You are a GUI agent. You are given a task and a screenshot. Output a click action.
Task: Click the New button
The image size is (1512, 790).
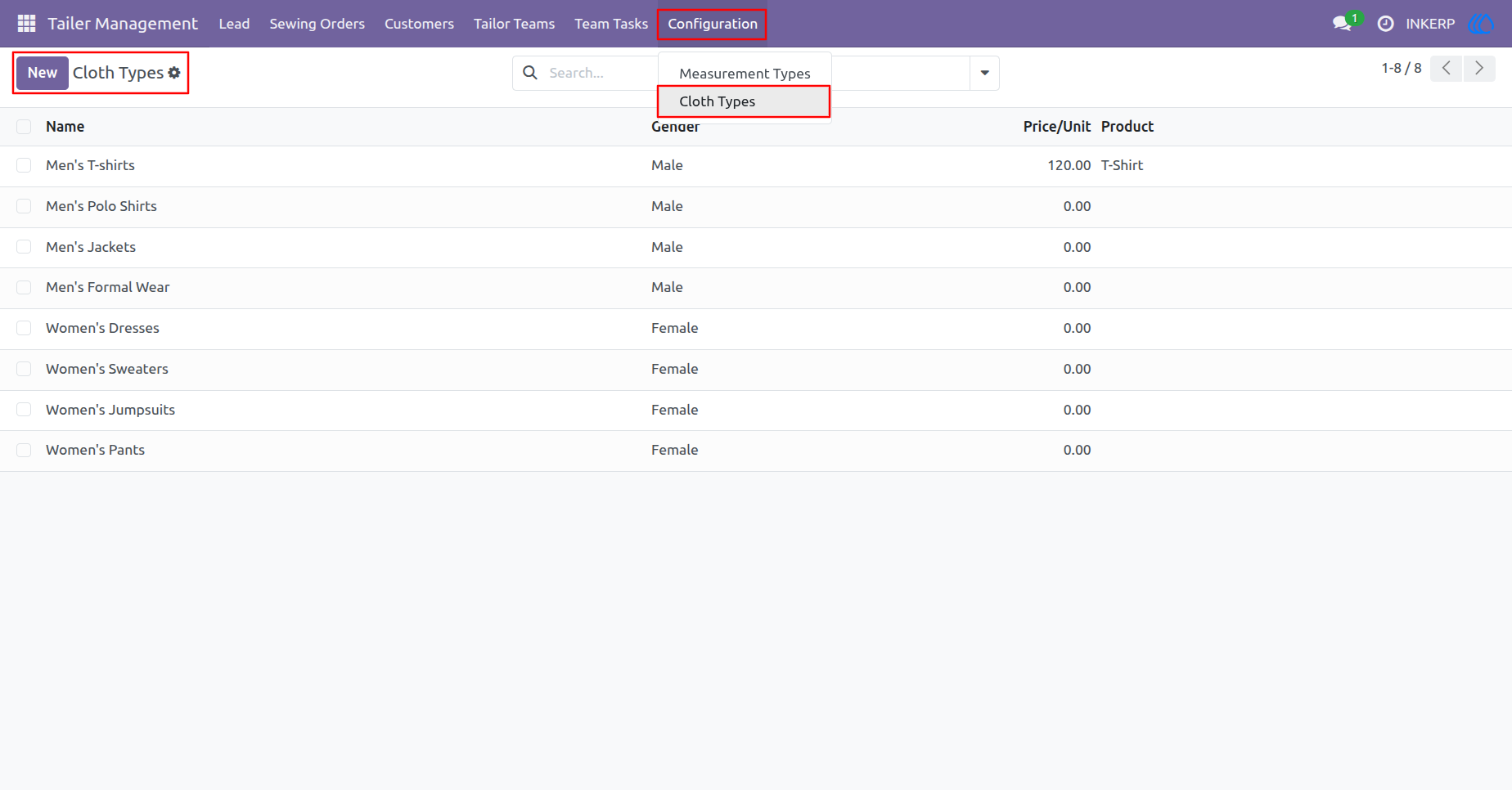[43, 73]
